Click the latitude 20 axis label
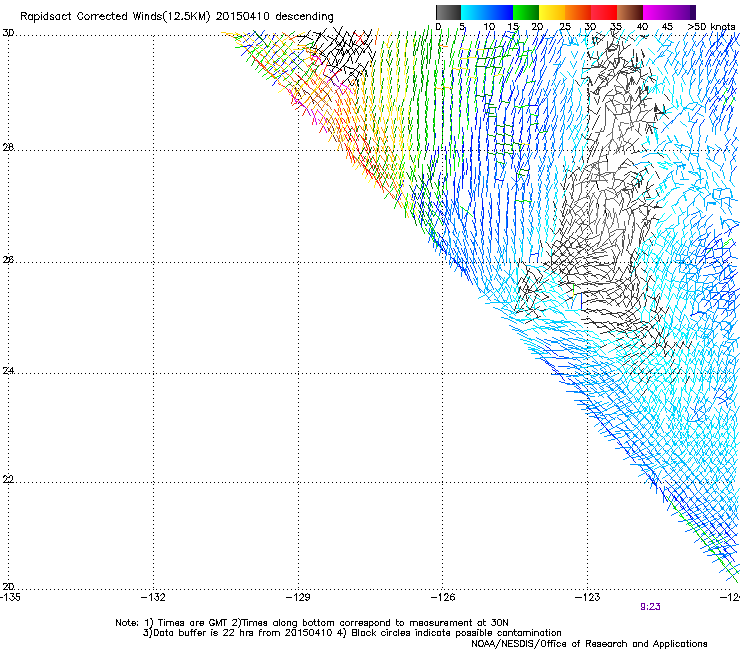This screenshot has height=650, width=740. click(x=8, y=587)
